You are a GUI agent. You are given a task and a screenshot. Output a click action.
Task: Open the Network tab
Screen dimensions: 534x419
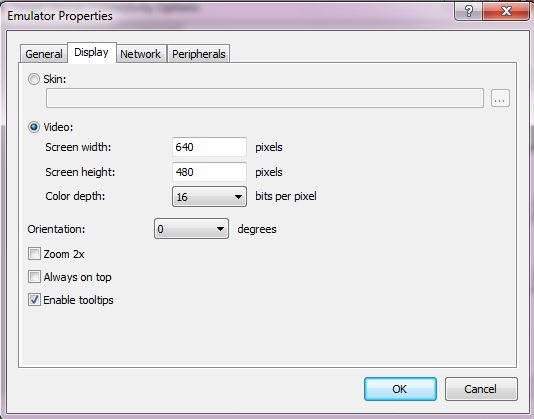click(140, 54)
